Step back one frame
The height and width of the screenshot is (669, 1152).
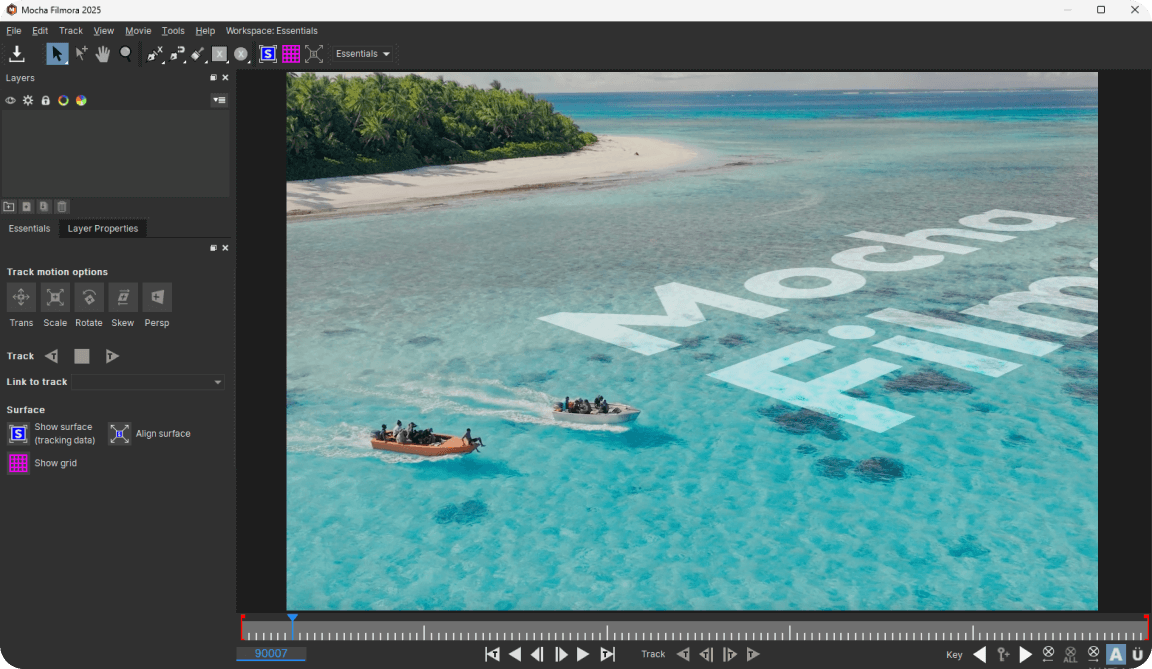coord(538,654)
